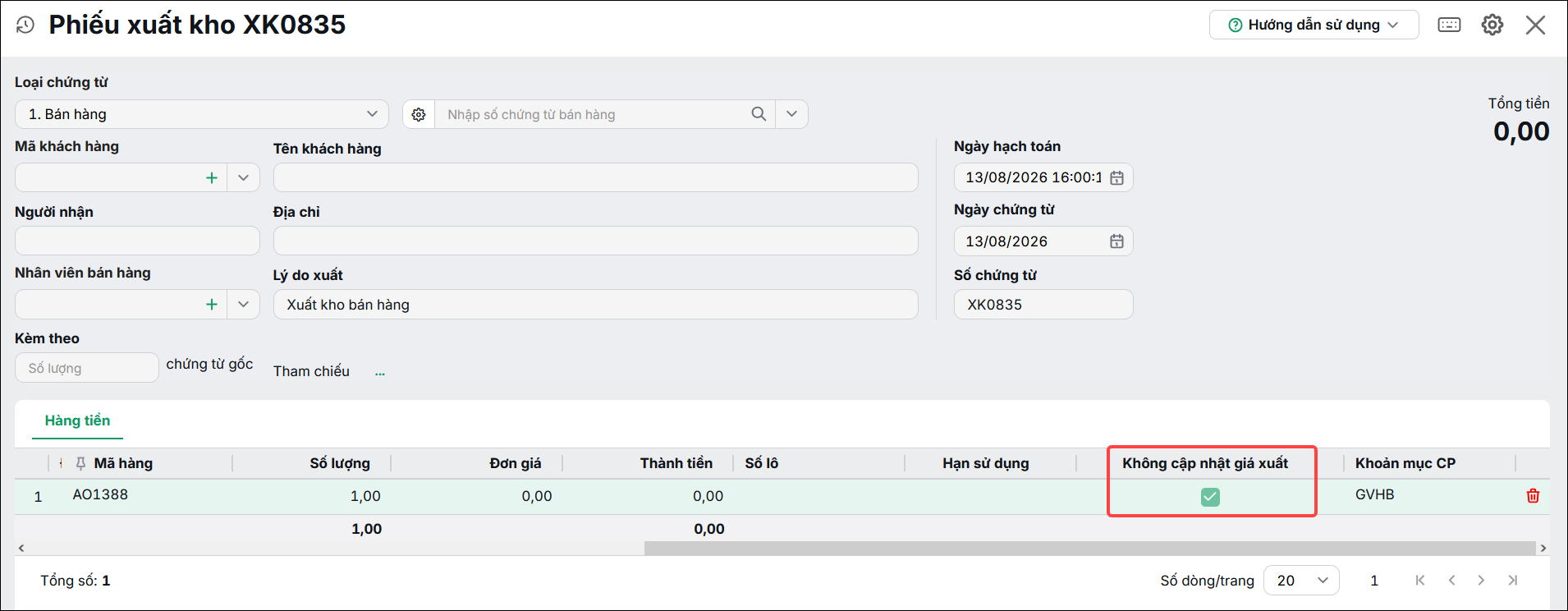This screenshot has height=611, width=1568.
Task: Click the Khoản mục CP column header
Action: (1405, 463)
